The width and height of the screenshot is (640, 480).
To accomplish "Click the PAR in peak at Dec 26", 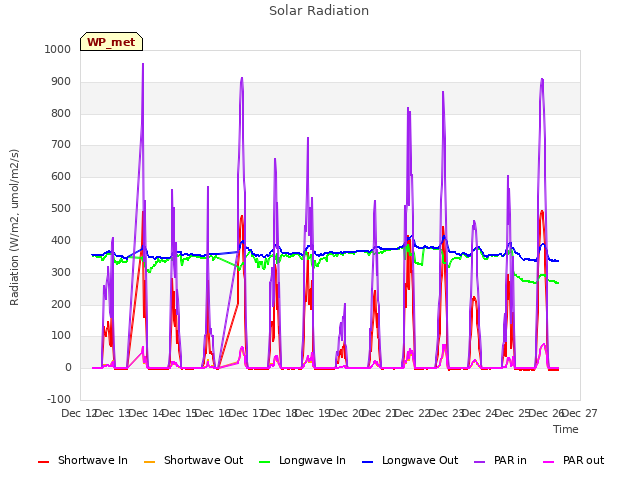I will click(542, 79).
